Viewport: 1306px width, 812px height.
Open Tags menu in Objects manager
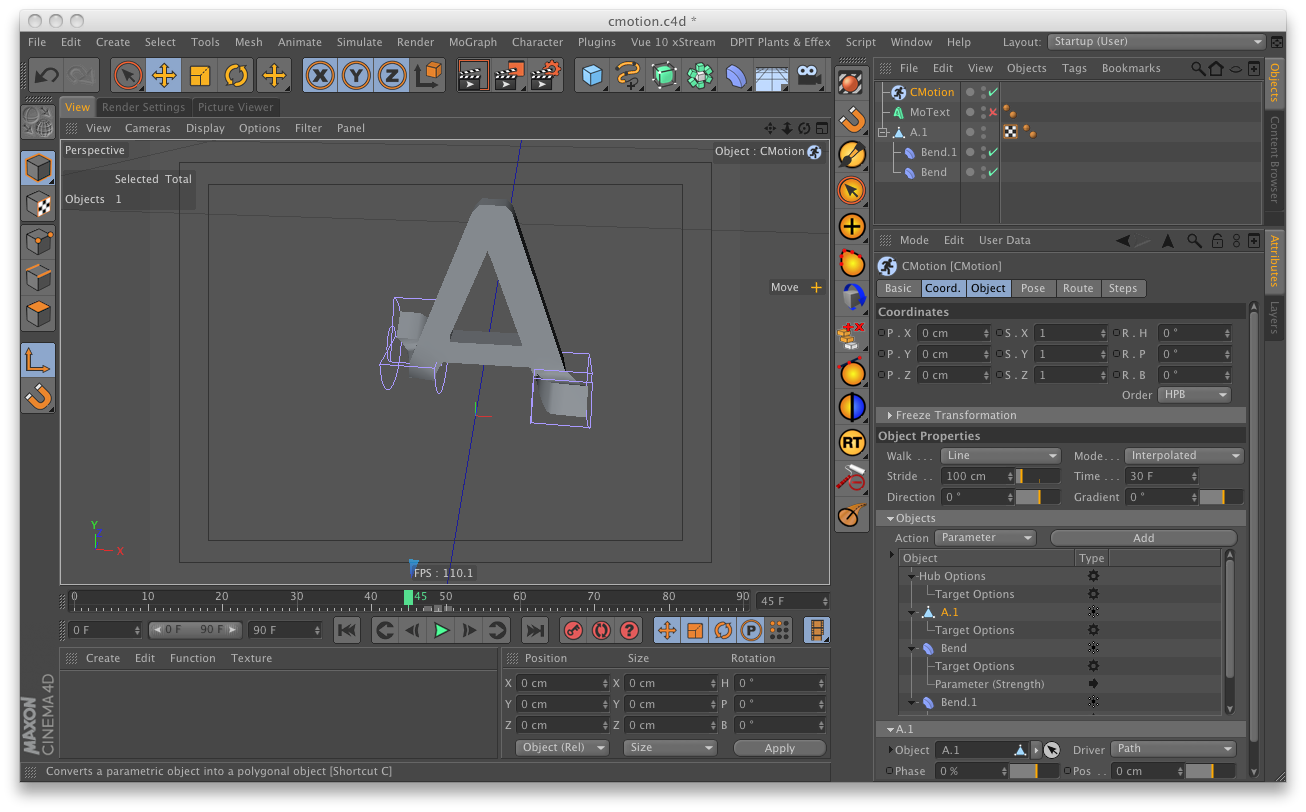[x=1074, y=68]
